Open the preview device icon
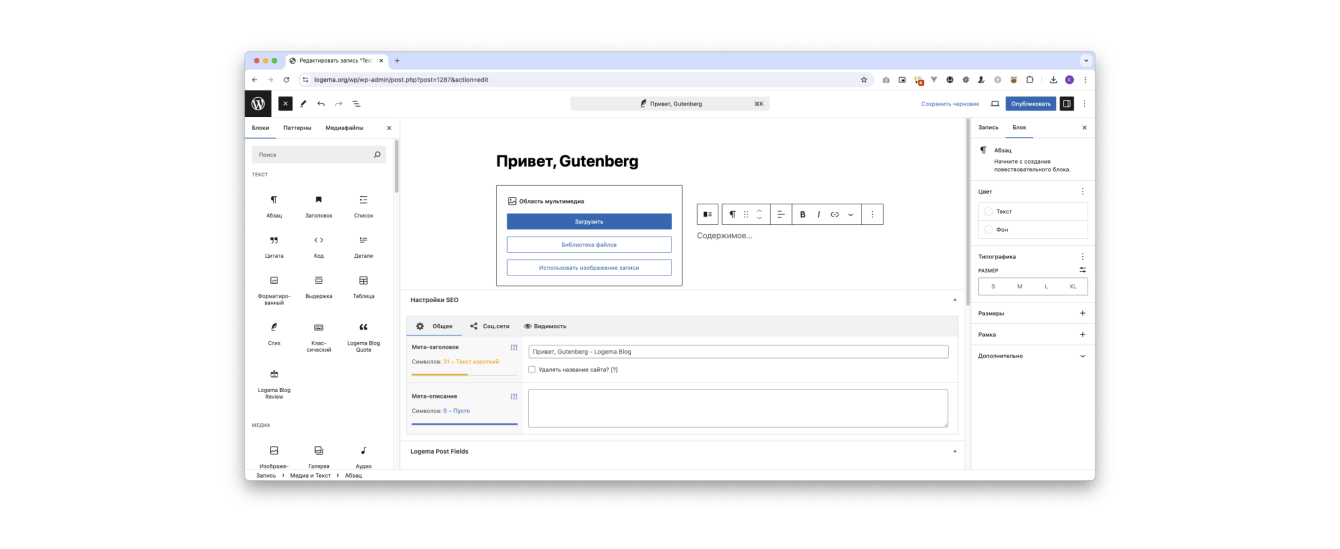The width and height of the screenshot is (1340, 549). [x=995, y=103]
